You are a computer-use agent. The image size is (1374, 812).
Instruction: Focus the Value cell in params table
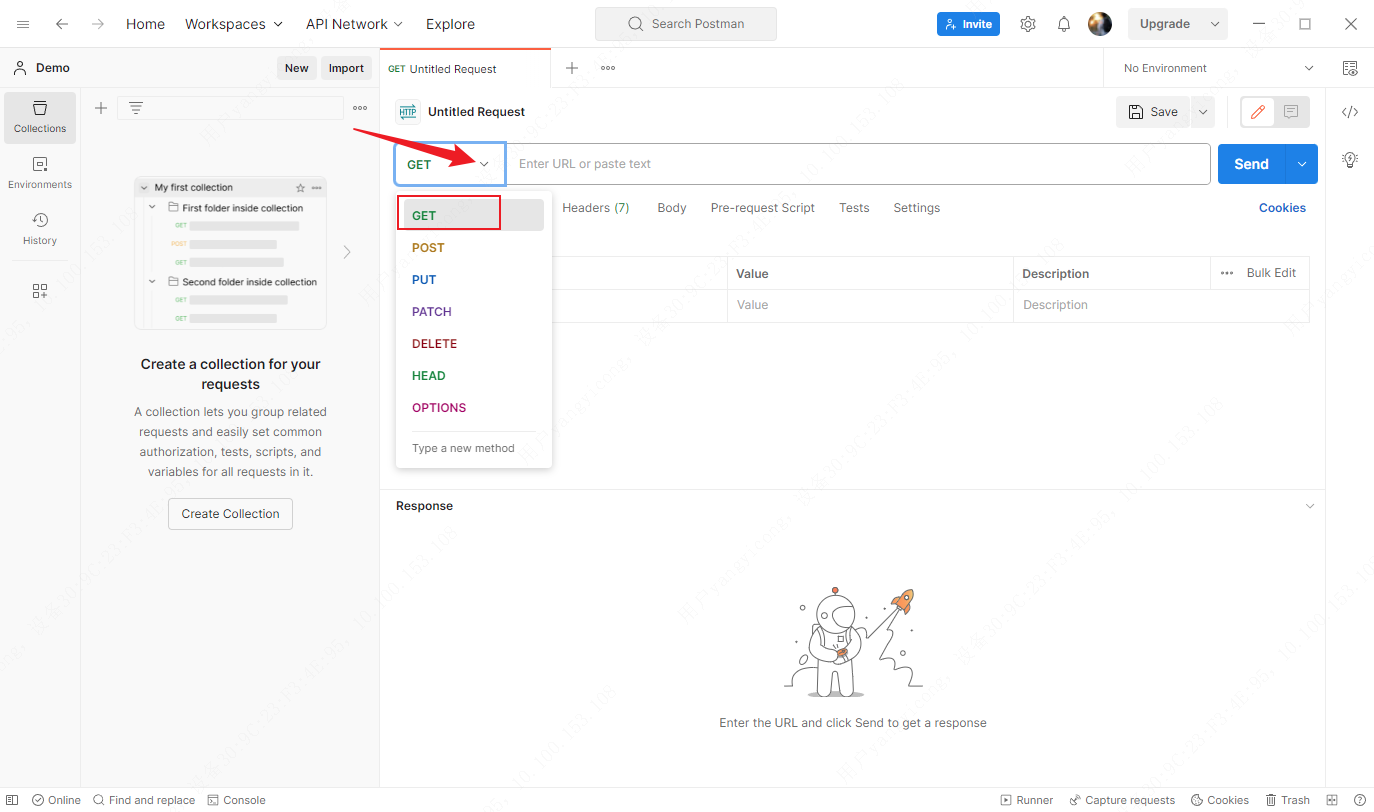870,305
